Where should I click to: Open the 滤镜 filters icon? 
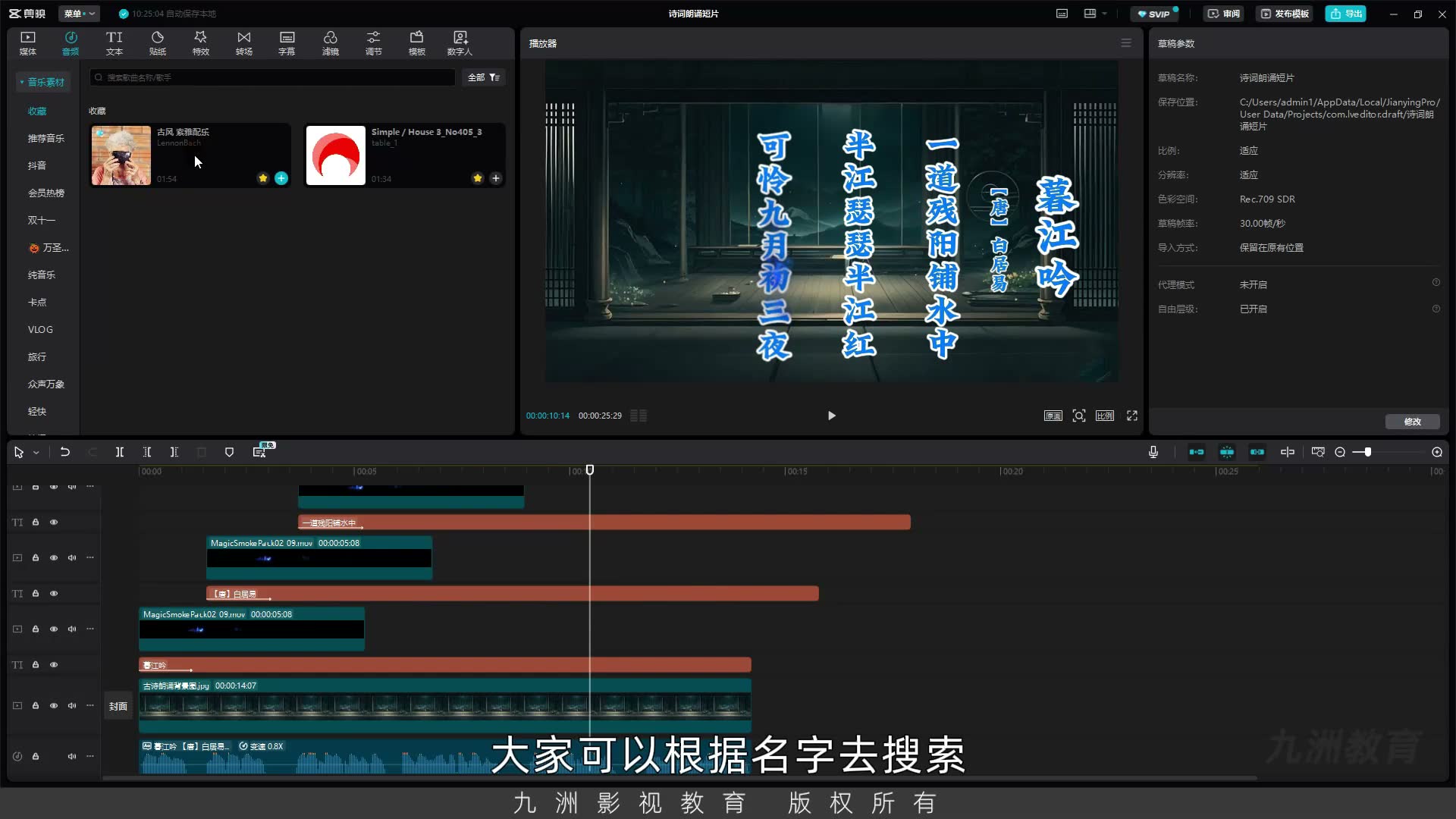point(331,43)
